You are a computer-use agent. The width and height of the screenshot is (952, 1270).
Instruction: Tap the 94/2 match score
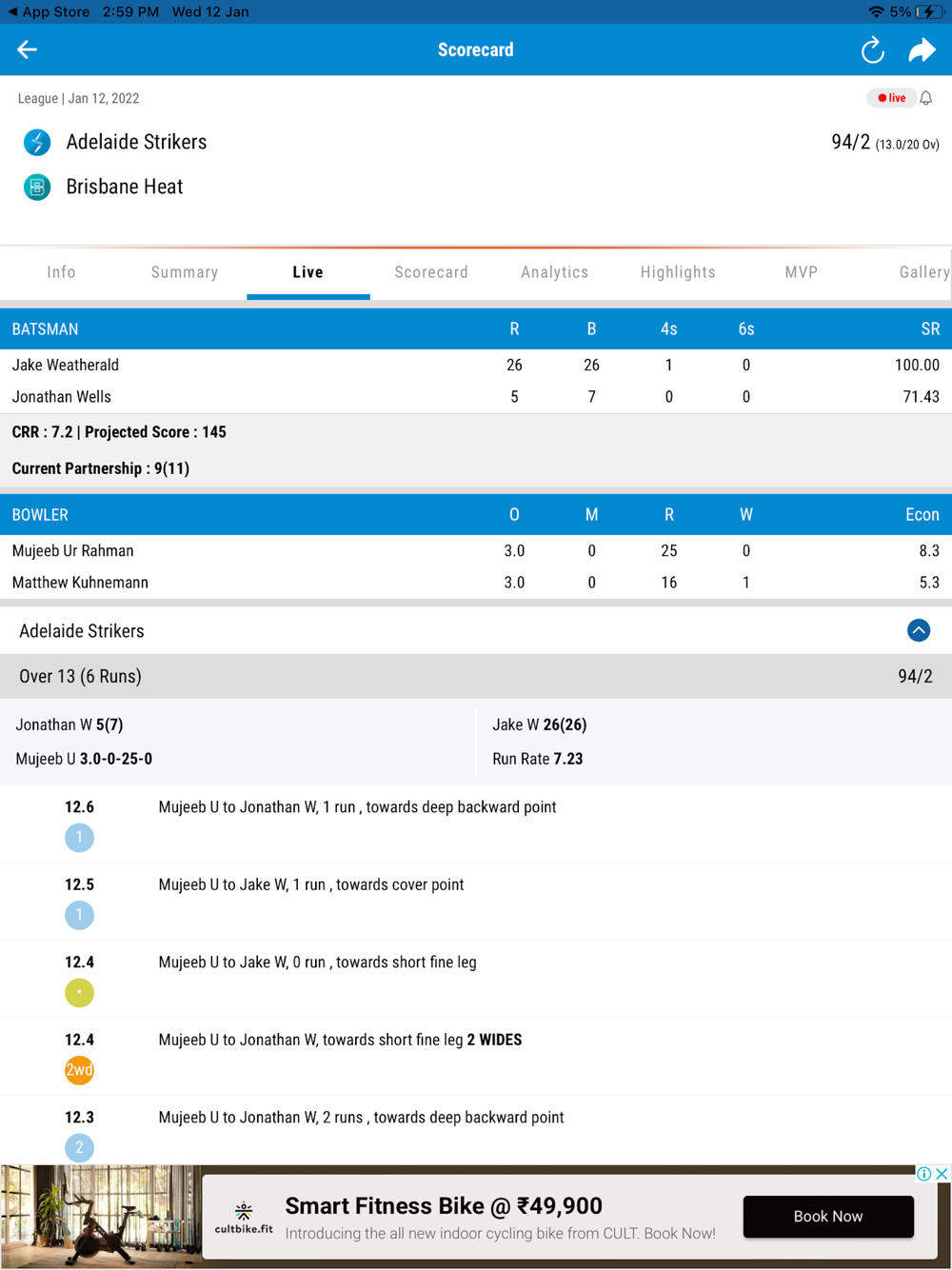[851, 142]
